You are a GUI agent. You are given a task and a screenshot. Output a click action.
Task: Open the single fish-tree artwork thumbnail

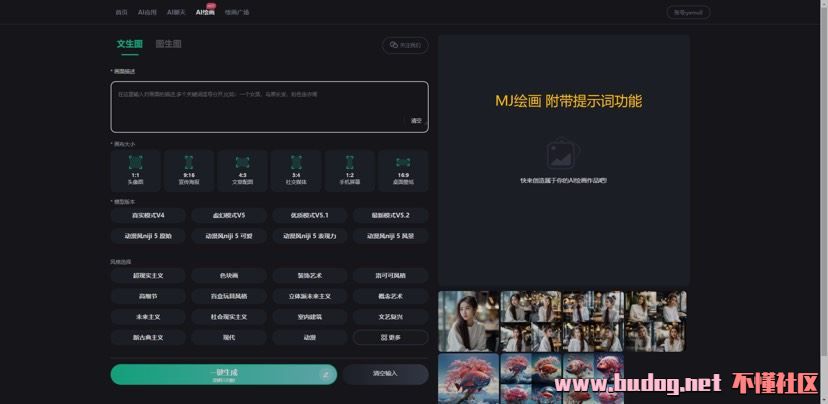[468, 379]
